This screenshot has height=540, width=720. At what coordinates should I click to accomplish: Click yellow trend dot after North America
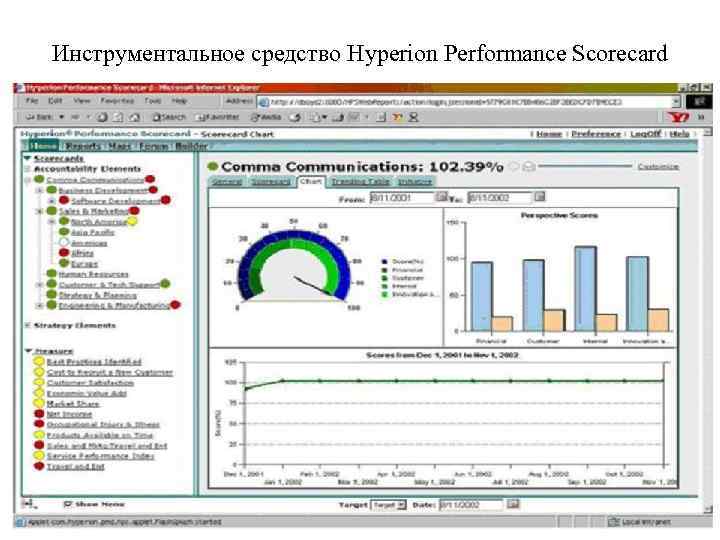click(x=132, y=221)
